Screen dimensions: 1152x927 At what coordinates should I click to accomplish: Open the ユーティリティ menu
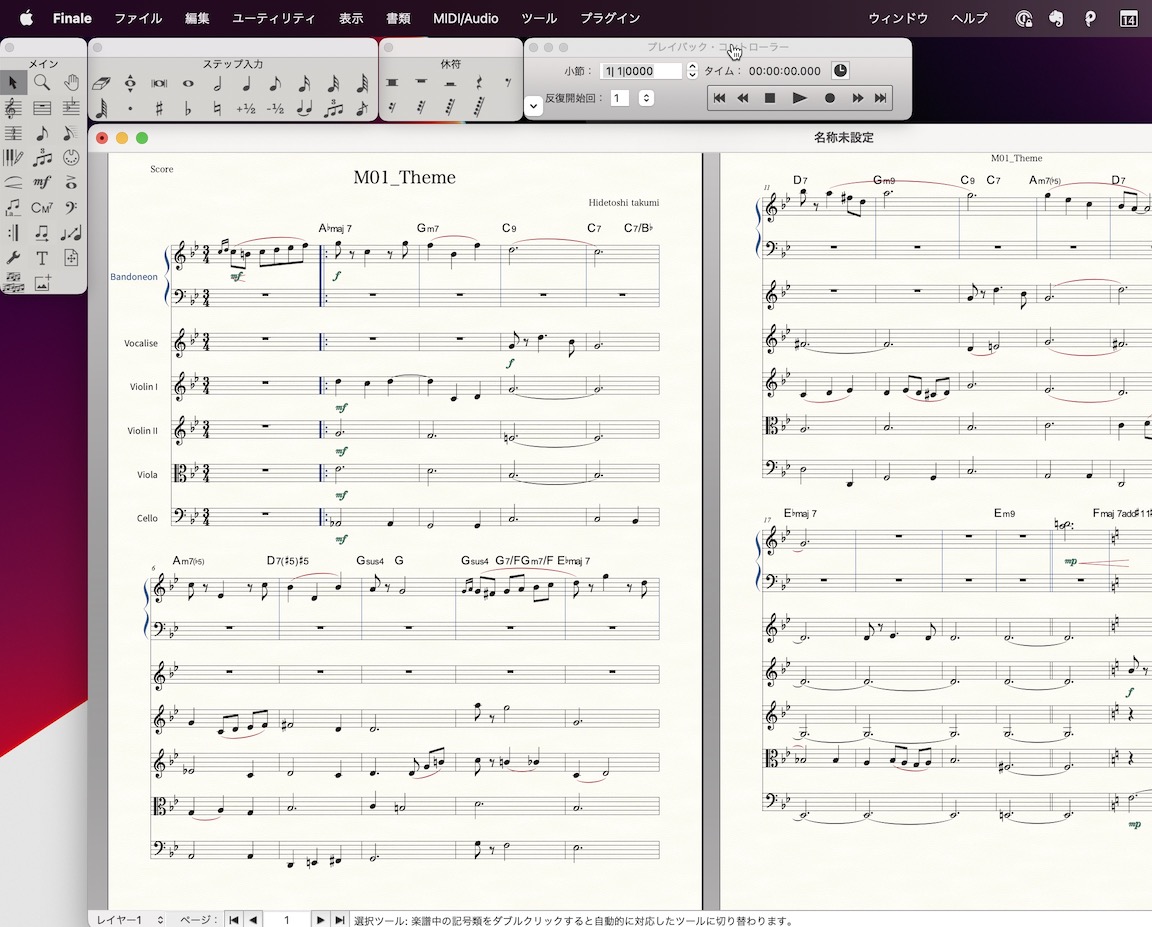273,18
